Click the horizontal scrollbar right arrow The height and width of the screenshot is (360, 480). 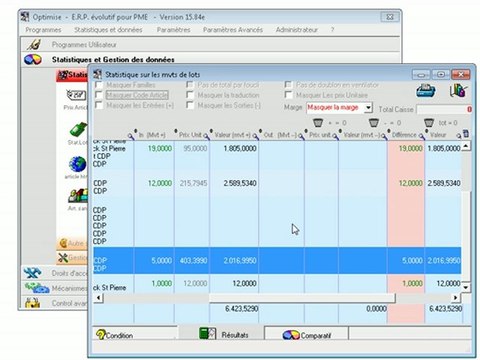(455, 297)
